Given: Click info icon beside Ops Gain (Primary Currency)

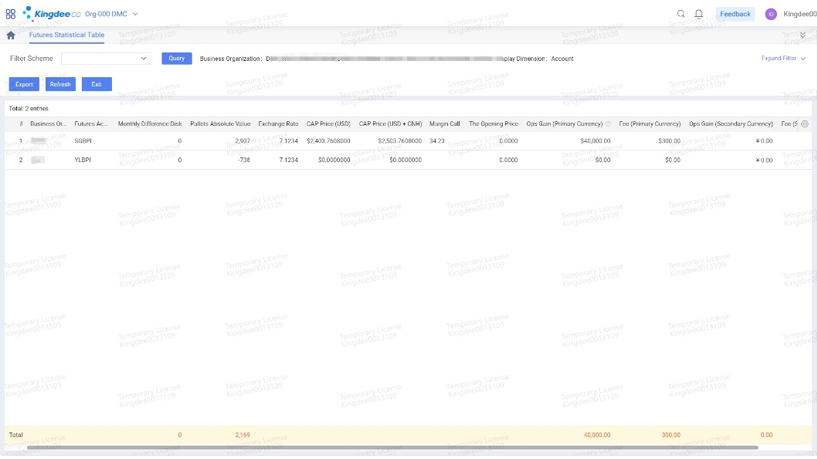Looking at the screenshot, I should pos(608,124).
